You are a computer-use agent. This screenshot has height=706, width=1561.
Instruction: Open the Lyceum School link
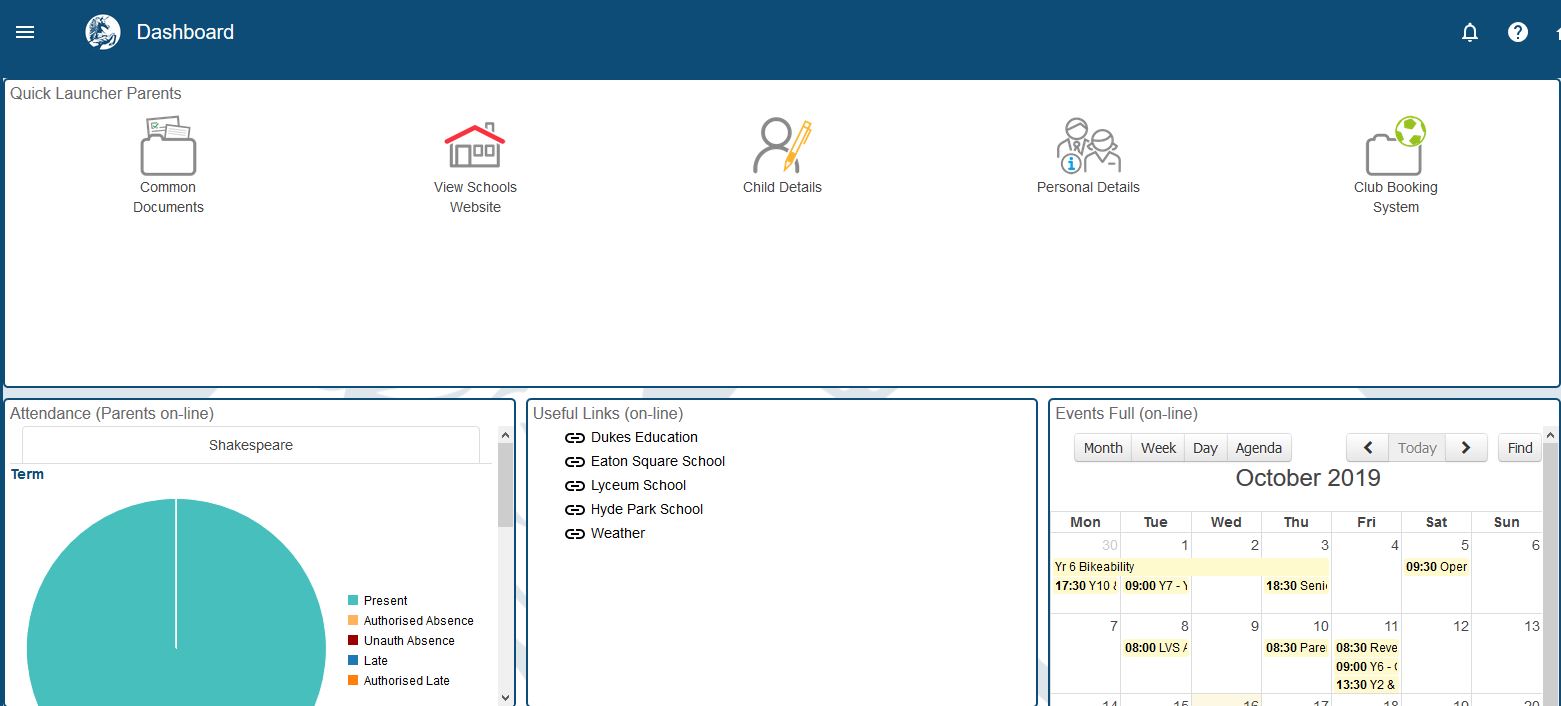point(638,485)
